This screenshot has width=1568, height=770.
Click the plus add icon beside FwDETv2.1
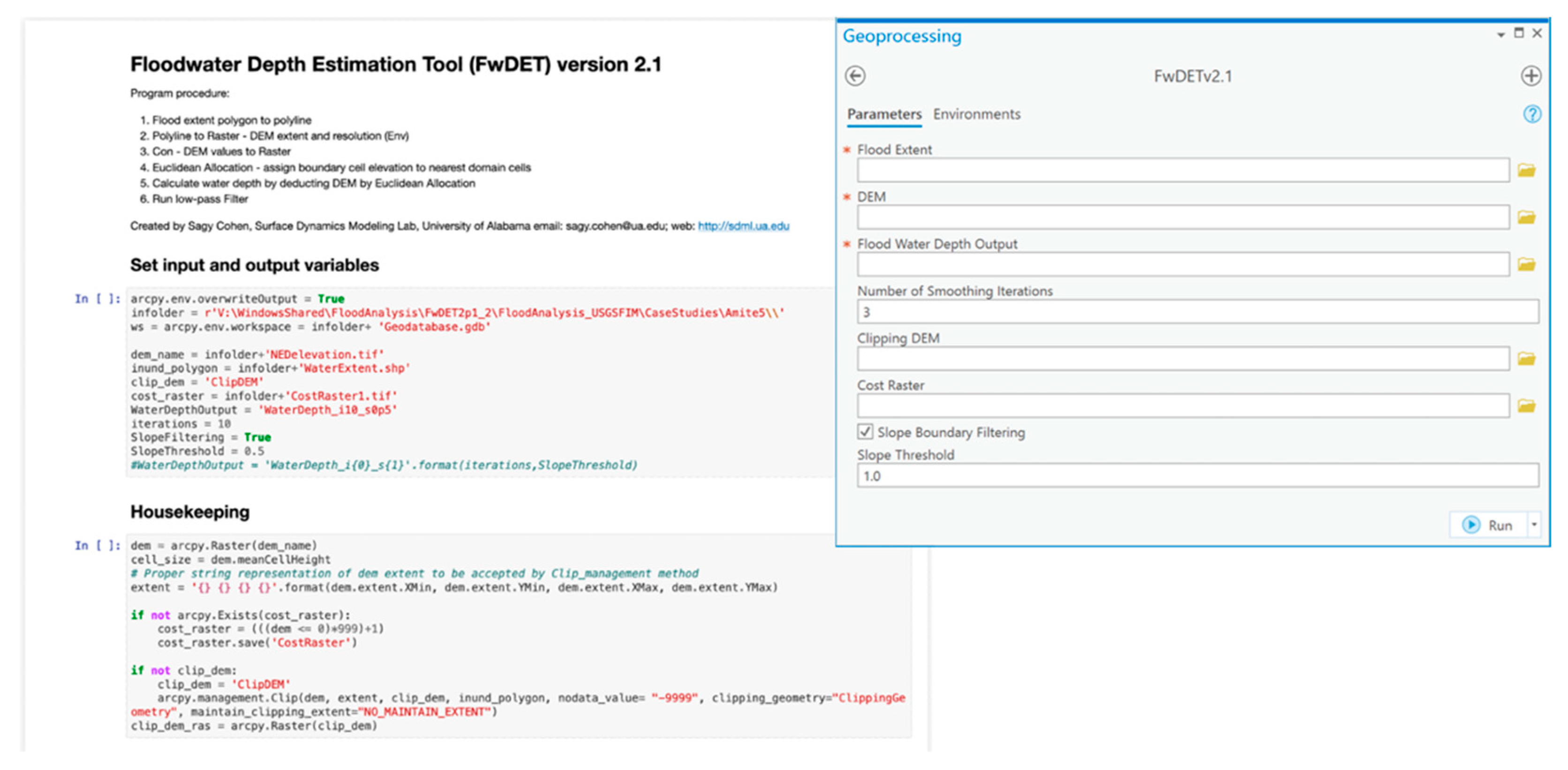(x=1531, y=76)
